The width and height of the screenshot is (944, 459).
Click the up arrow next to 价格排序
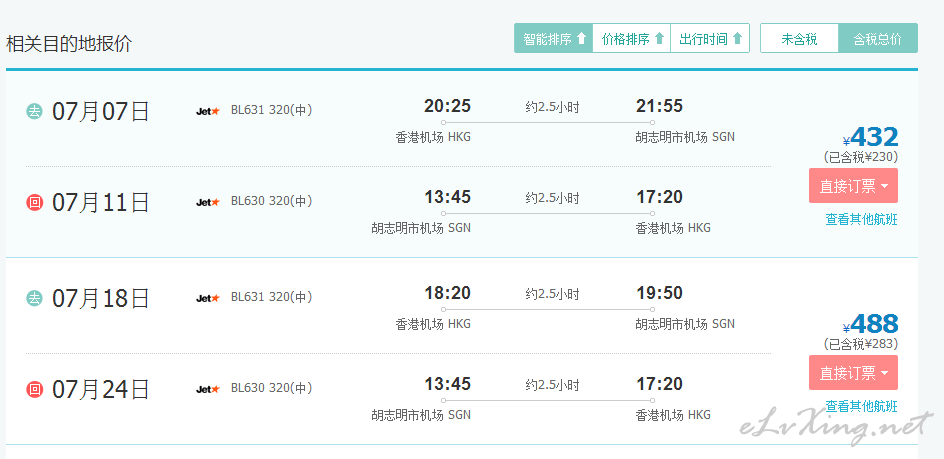(x=659, y=39)
